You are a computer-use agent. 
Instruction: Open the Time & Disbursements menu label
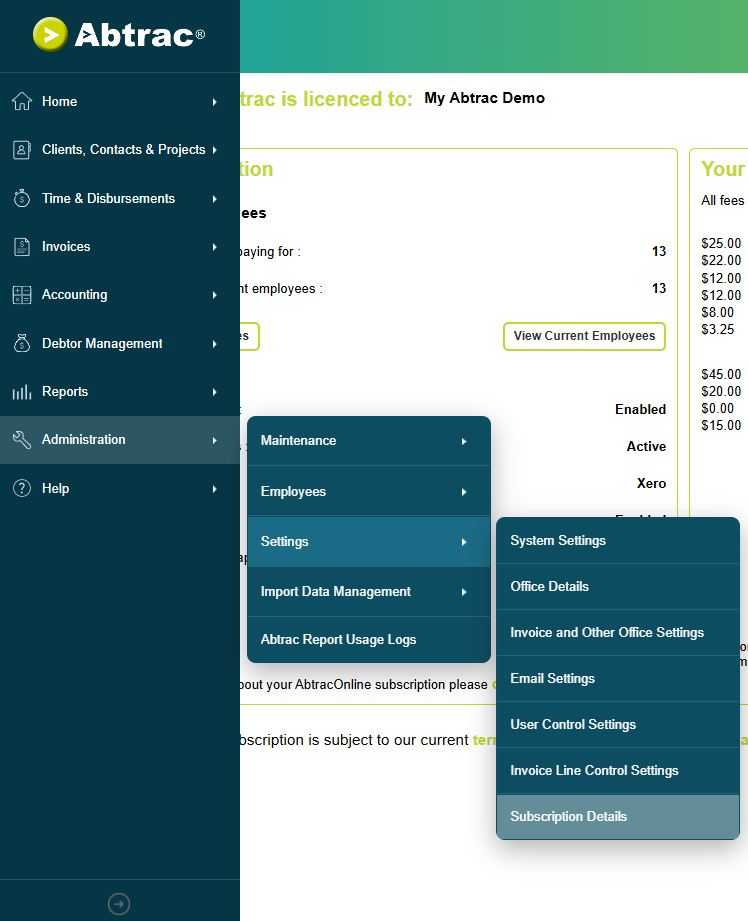[x=108, y=199]
